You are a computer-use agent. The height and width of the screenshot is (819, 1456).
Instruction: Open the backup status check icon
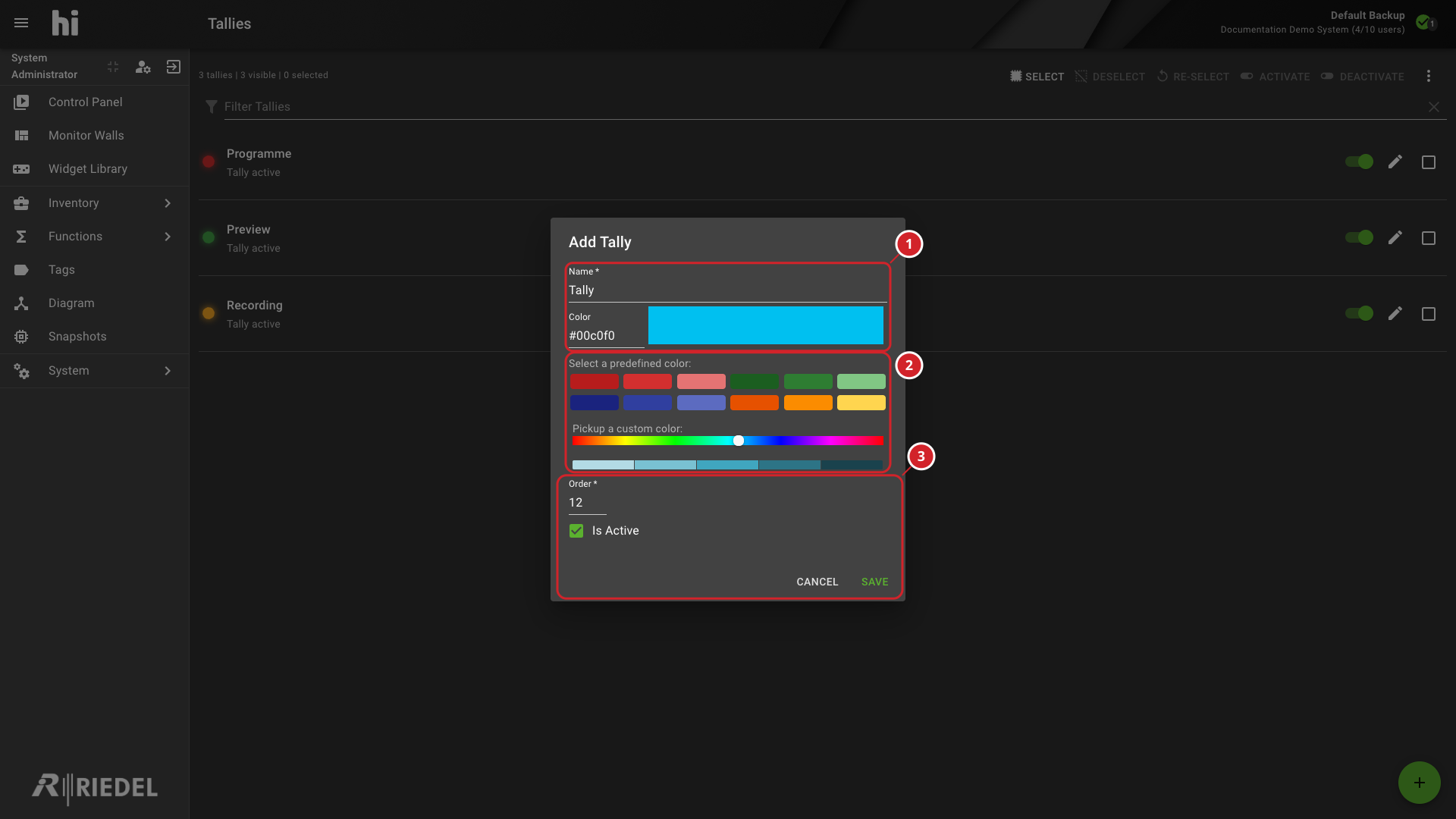[x=1423, y=22]
